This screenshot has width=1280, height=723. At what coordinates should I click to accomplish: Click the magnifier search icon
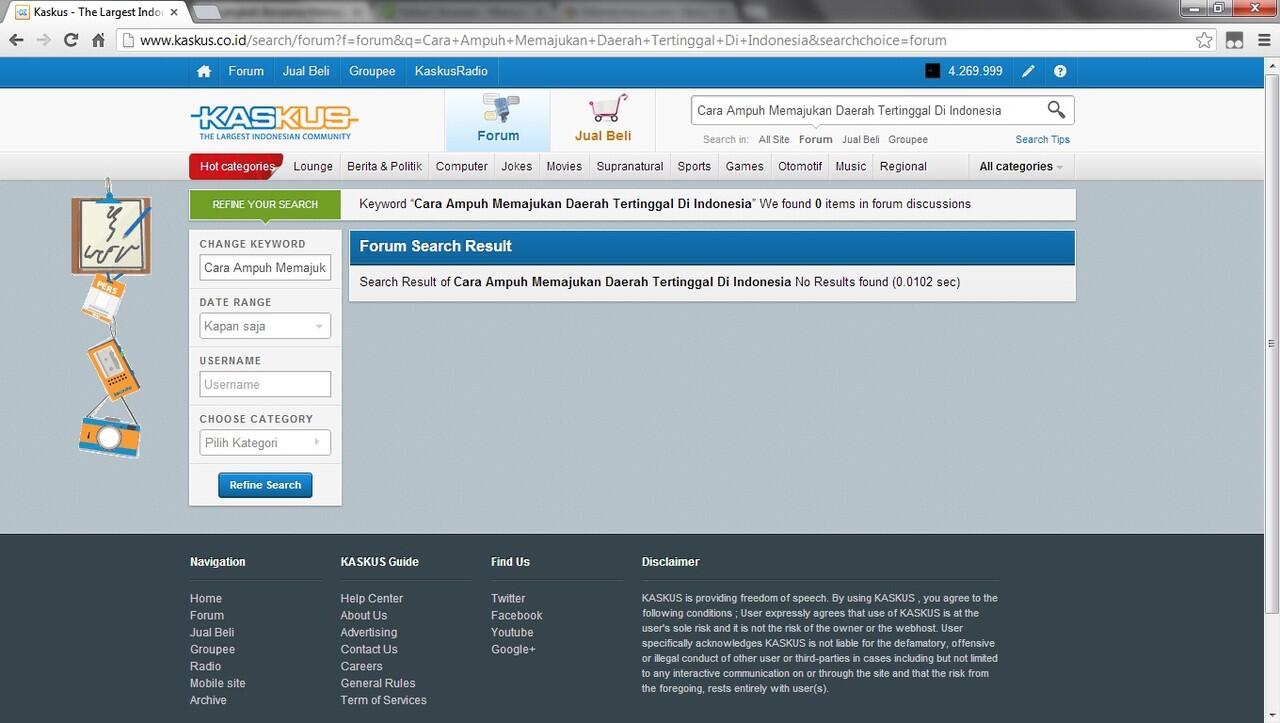1056,110
